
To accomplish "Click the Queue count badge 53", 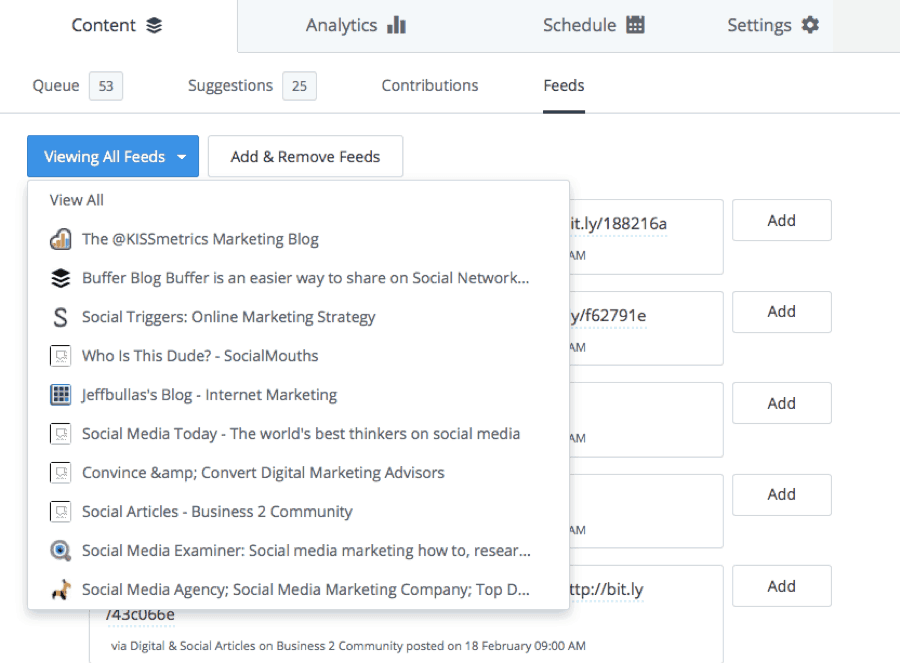I will 106,86.
